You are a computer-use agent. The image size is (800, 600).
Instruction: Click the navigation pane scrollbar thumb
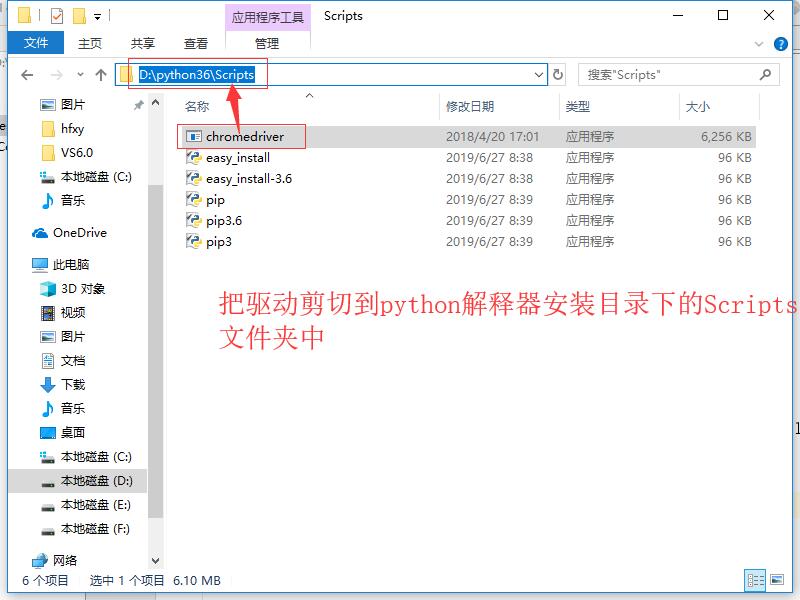pos(156,351)
